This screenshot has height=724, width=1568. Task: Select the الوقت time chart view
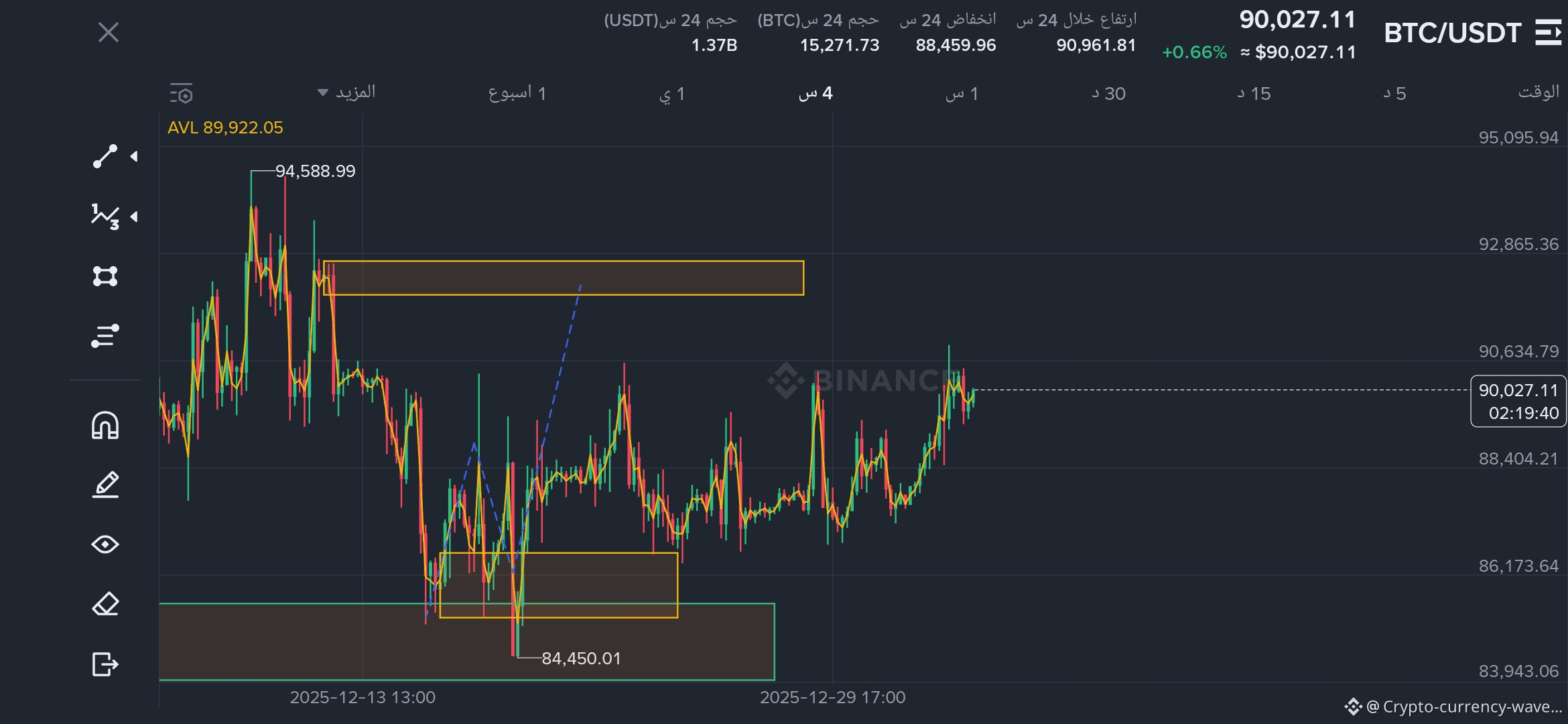click(x=1538, y=92)
